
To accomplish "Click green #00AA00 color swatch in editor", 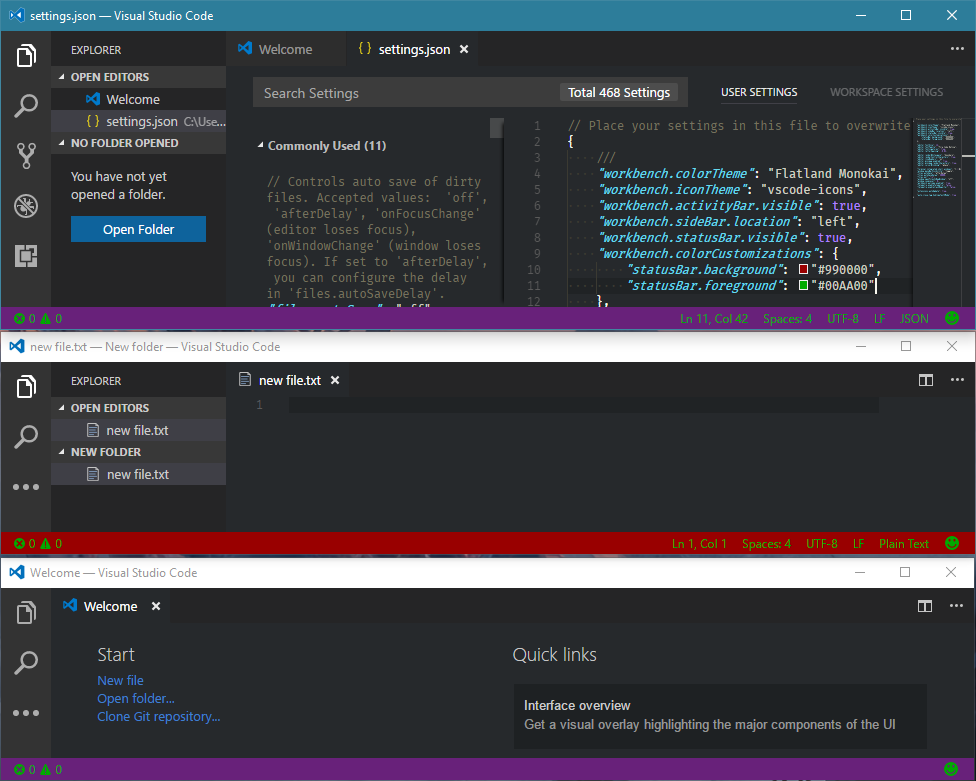I will pyautogui.click(x=804, y=285).
